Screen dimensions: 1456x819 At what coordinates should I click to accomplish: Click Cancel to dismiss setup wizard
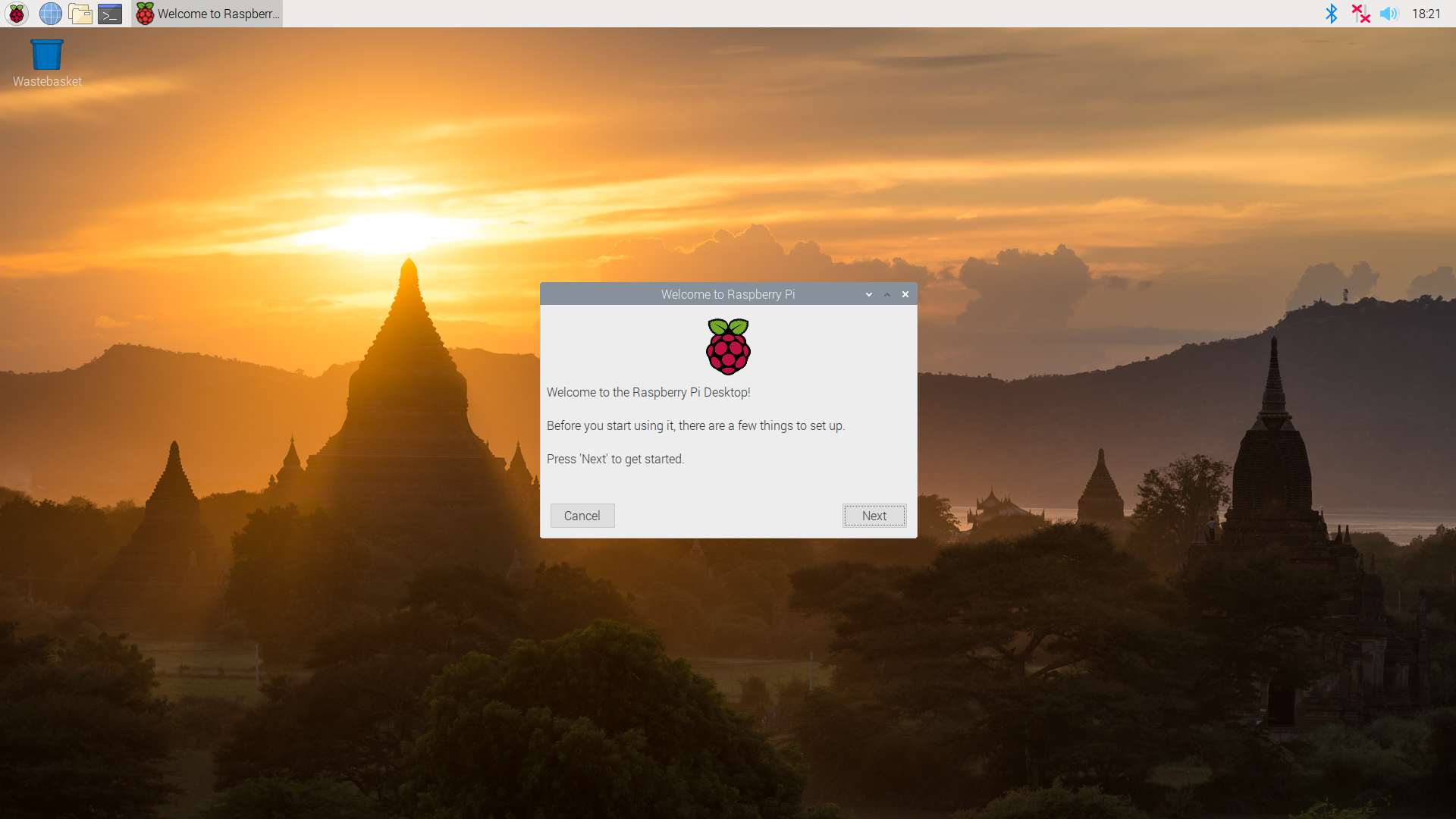pos(582,515)
